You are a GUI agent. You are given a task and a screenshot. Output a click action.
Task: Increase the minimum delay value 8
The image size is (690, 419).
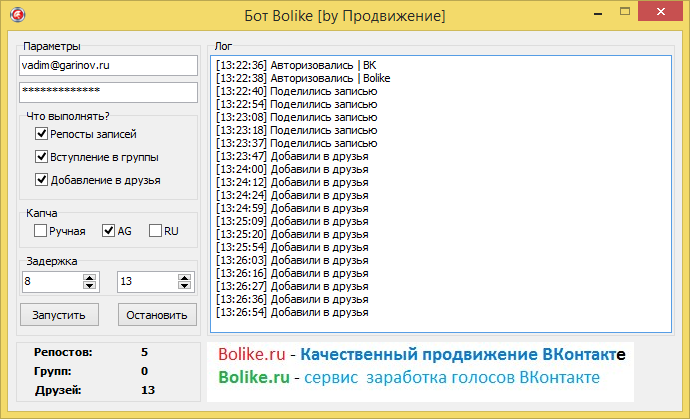tap(89, 278)
